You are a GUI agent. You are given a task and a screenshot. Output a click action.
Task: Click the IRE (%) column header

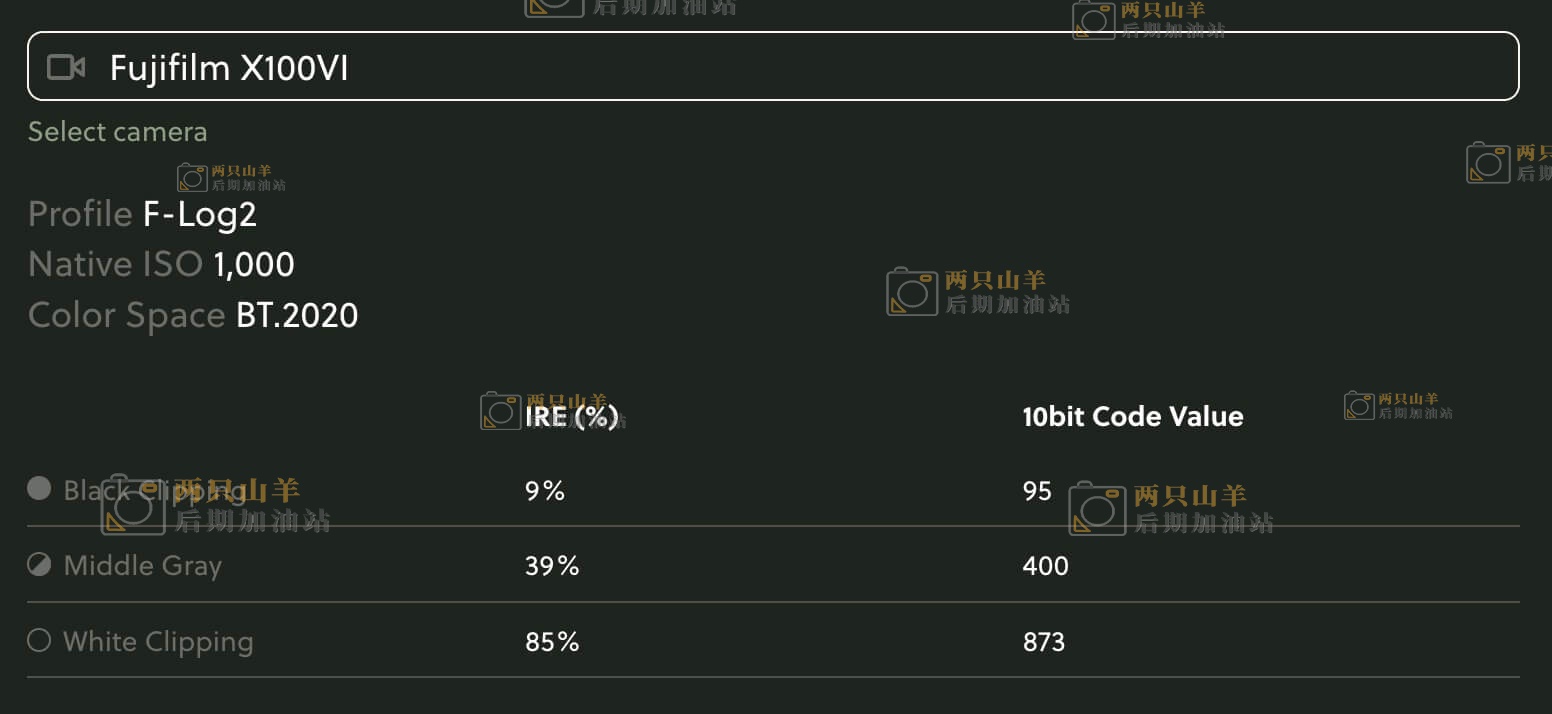(571, 416)
